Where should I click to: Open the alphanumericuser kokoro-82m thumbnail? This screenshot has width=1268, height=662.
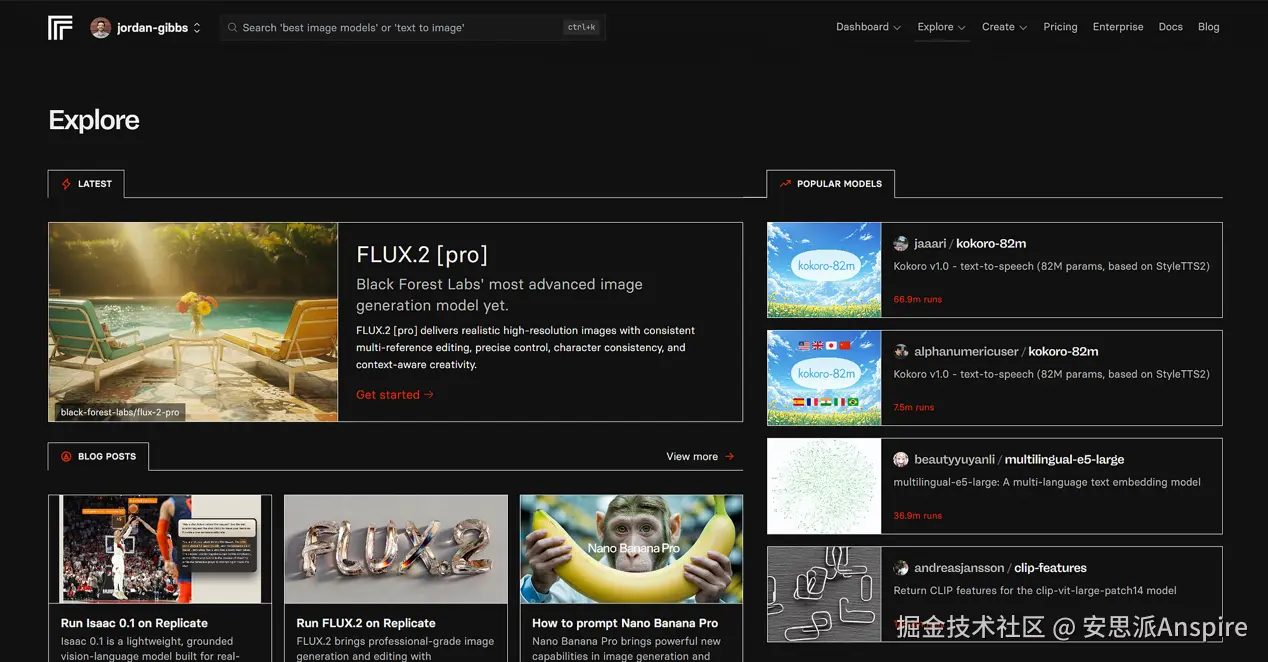[x=824, y=378]
